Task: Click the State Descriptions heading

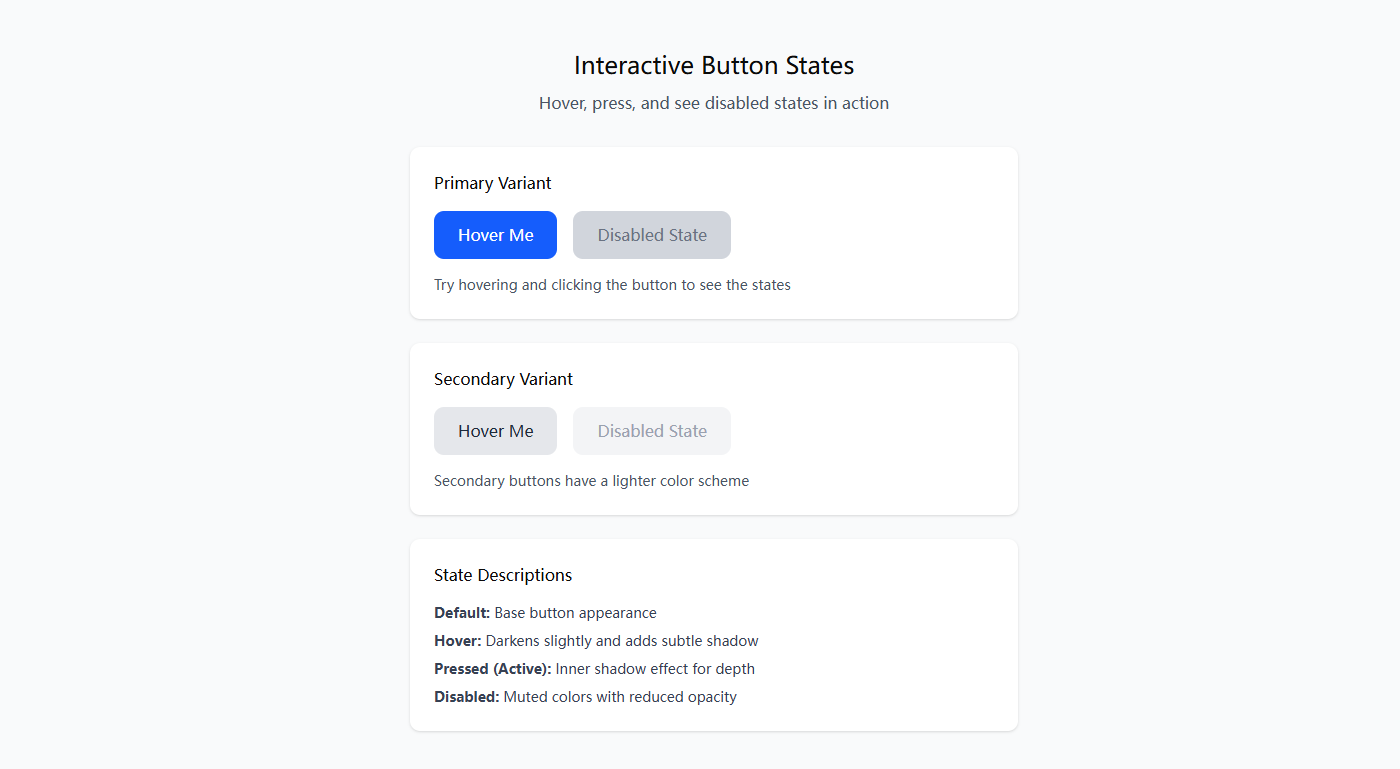Action: pyautogui.click(x=503, y=575)
